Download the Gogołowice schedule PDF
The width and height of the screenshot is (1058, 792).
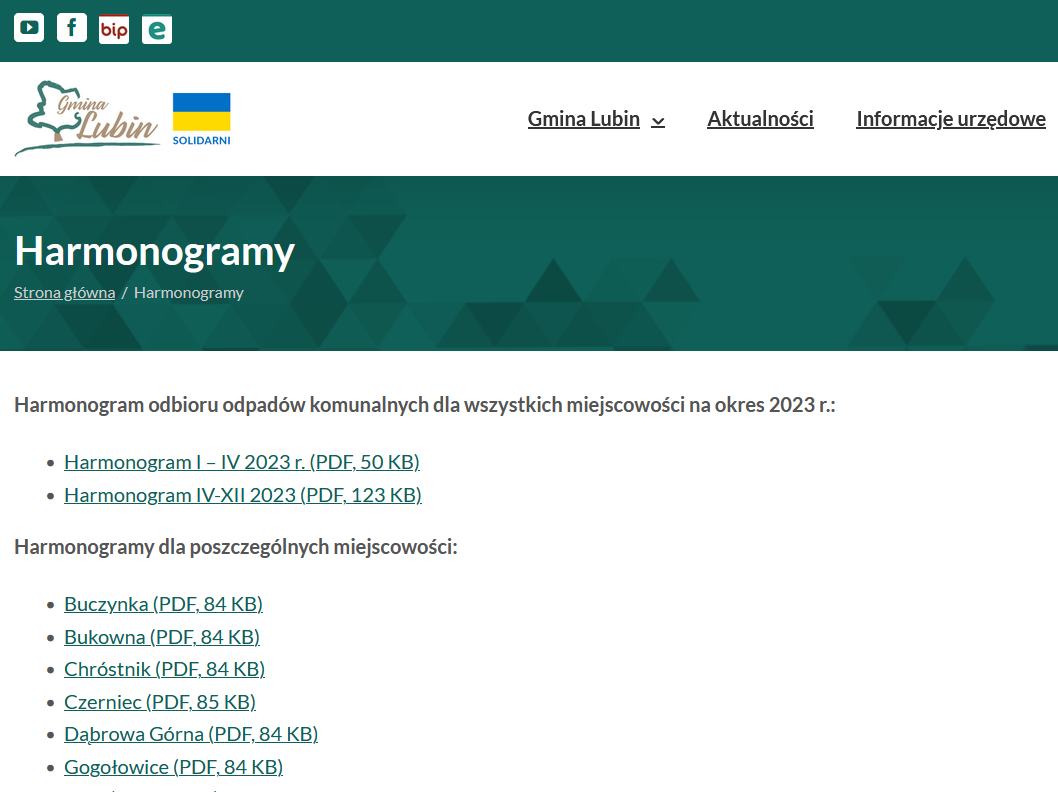click(173, 767)
